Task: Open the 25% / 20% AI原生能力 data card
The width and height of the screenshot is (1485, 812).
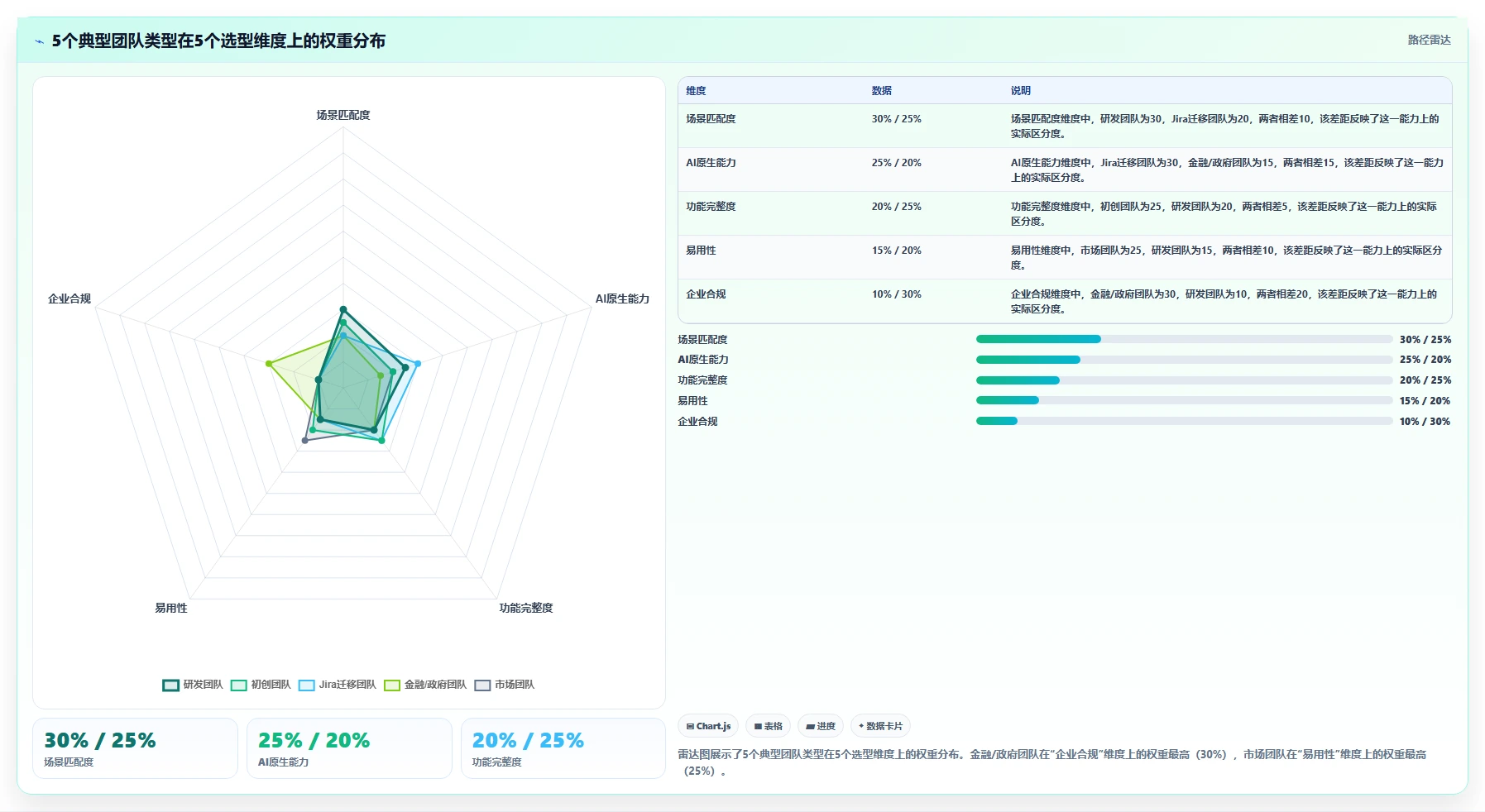Action: click(x=349, y=748)
